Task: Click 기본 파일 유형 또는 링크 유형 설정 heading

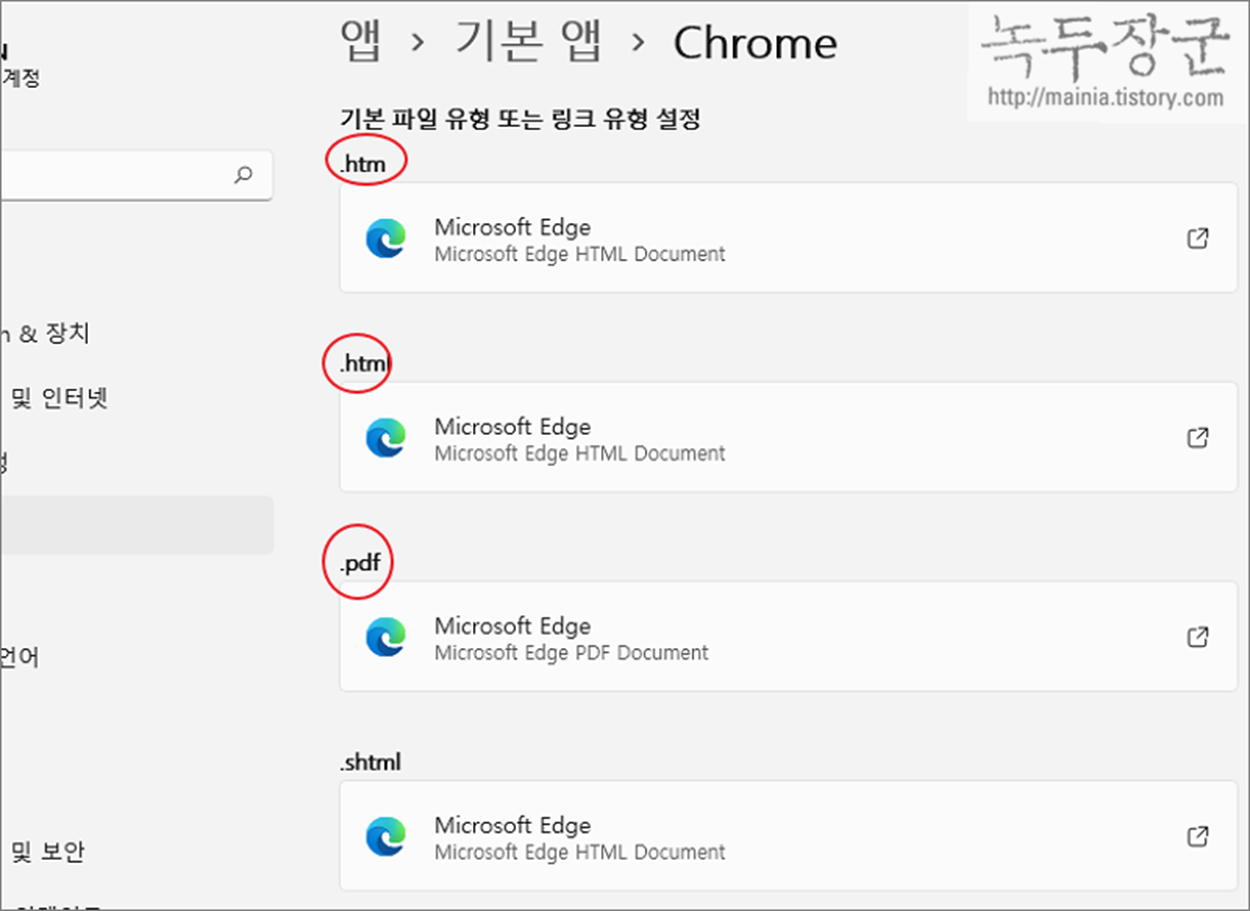Action: (x=520, y=119)
